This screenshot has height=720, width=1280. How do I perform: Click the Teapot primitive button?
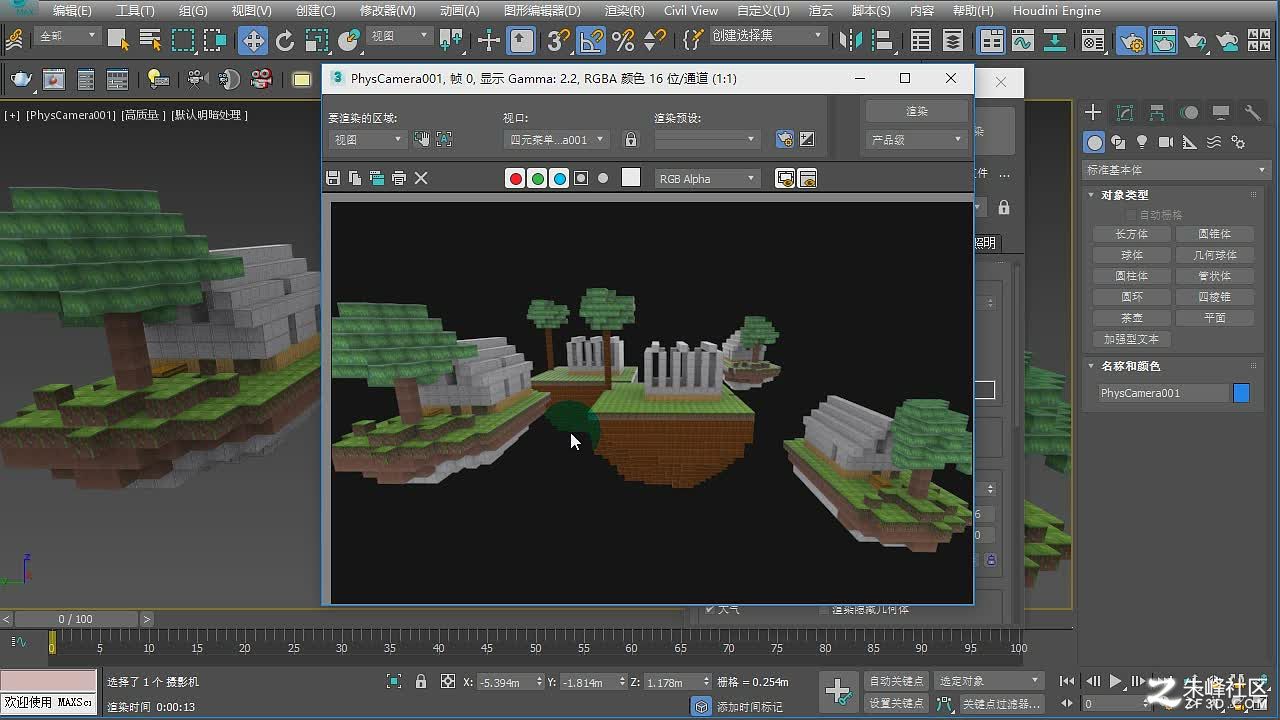[x=1131, y=318]
